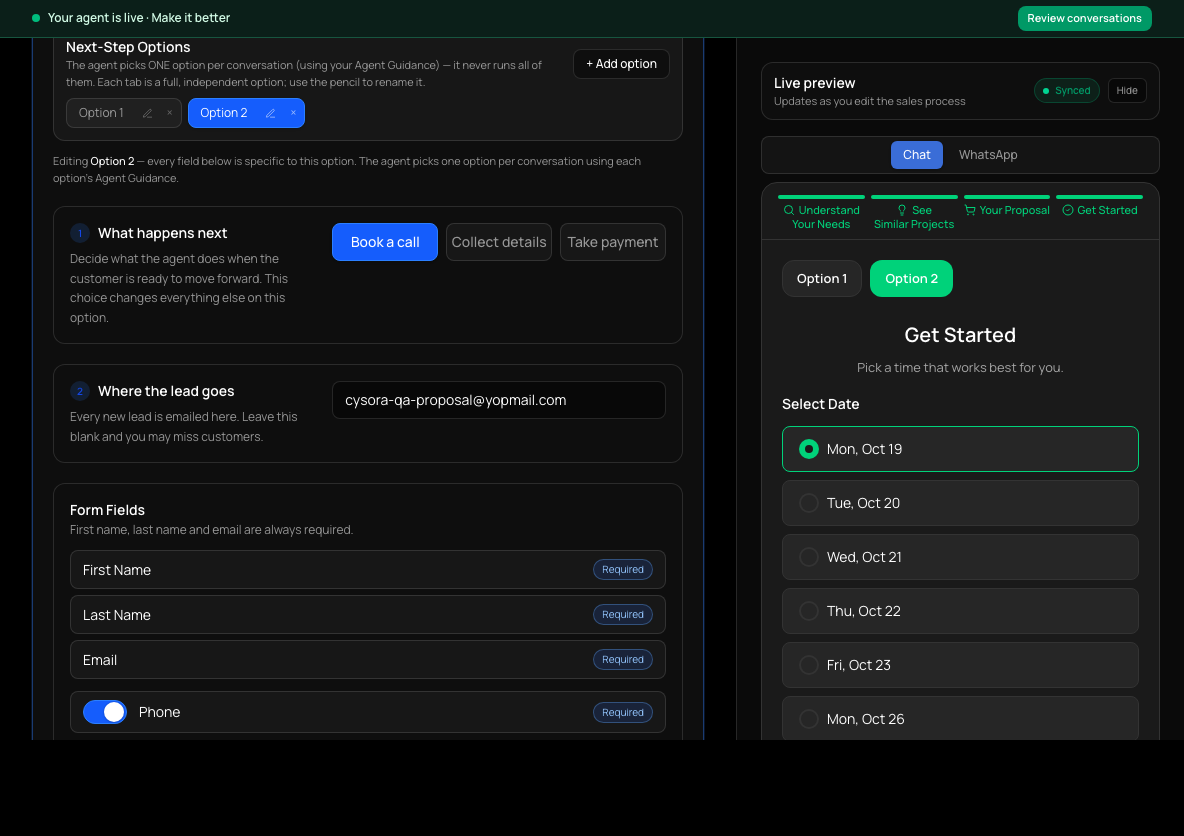Rename Option 2 with its pencil icon

(270, 113)
